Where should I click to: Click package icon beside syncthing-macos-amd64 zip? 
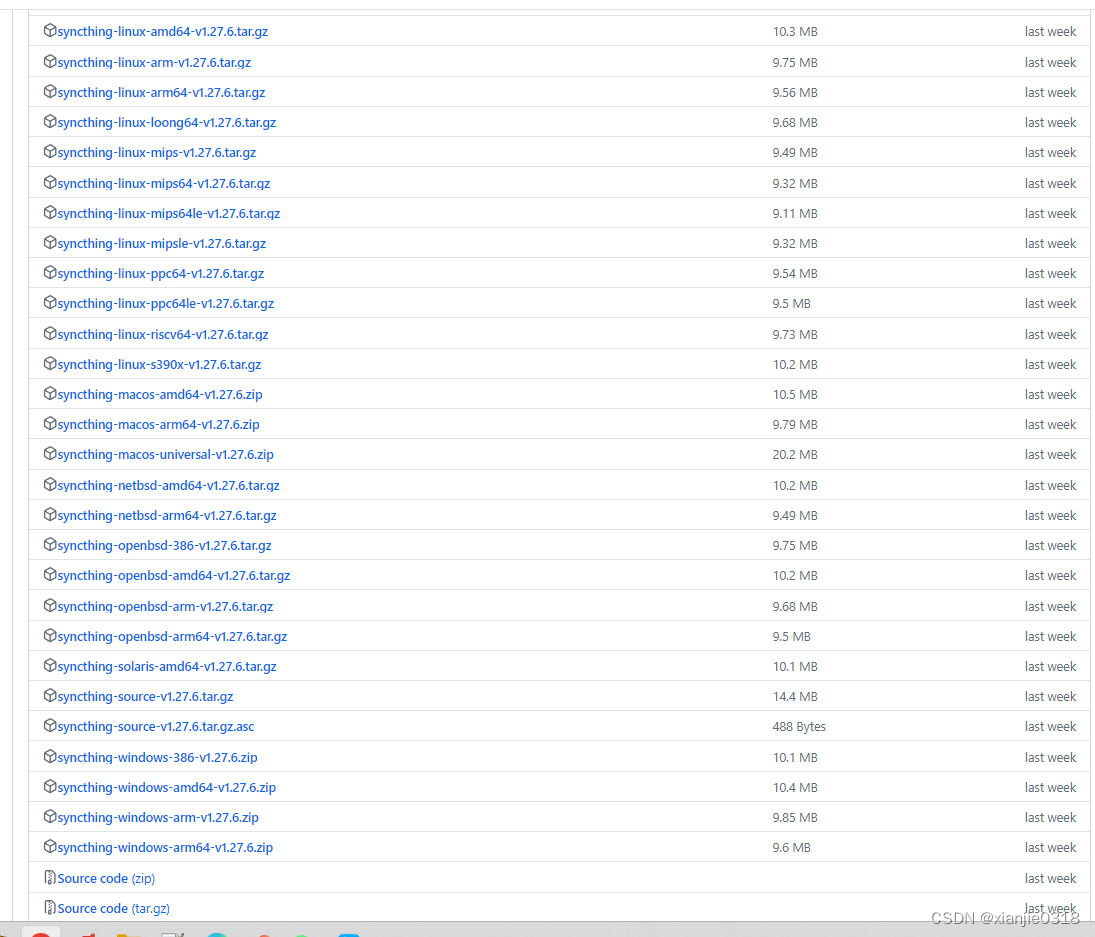[50, 394]
